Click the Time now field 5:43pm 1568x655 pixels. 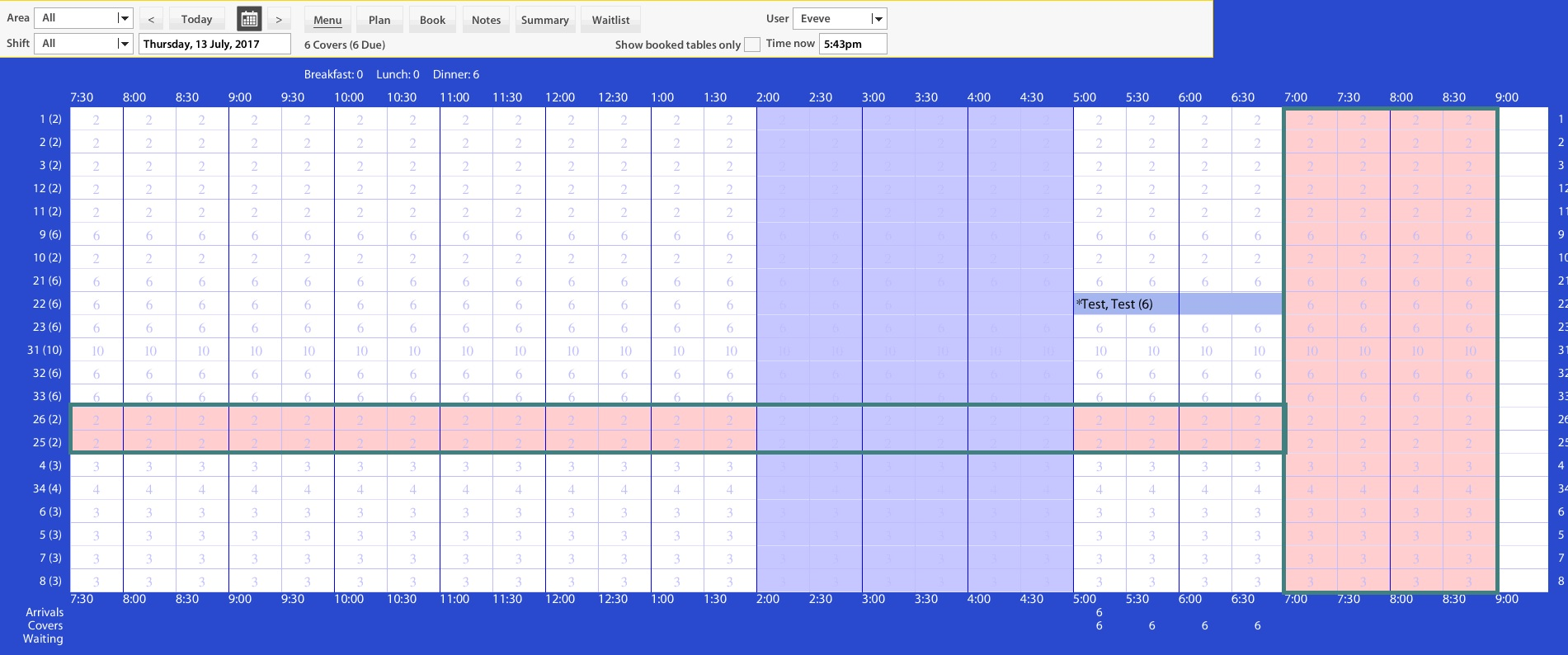pos(853,44)
